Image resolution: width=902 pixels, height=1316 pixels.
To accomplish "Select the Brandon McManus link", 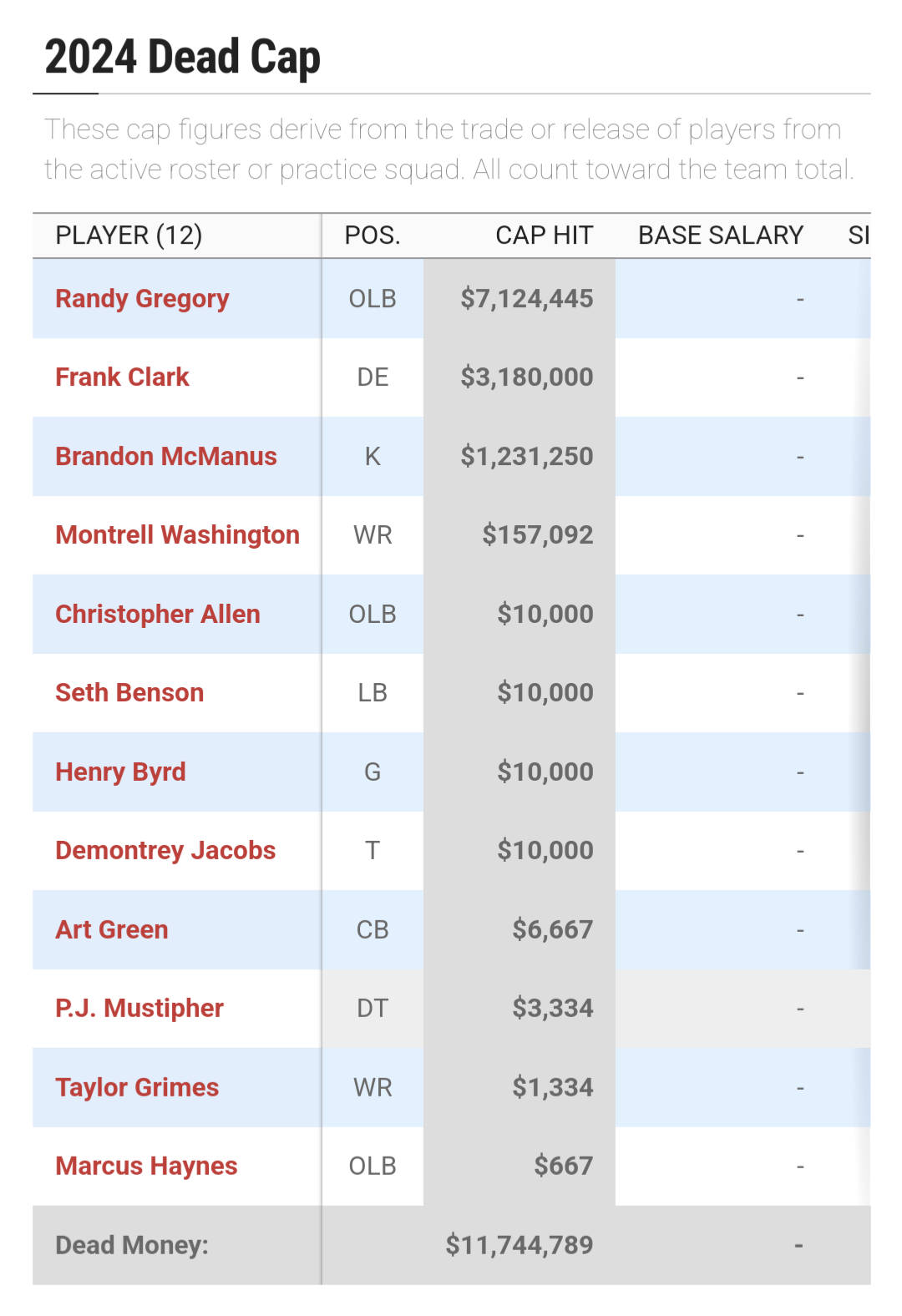I will coord(166,457).
